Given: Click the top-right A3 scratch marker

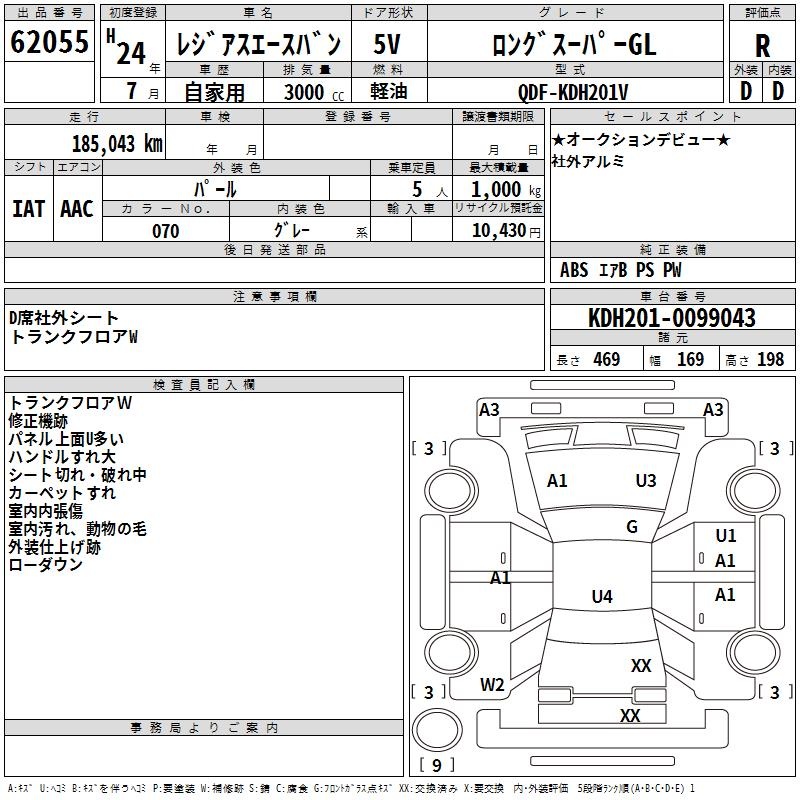Looking at the screenshot, I should (x=713, y=409).
